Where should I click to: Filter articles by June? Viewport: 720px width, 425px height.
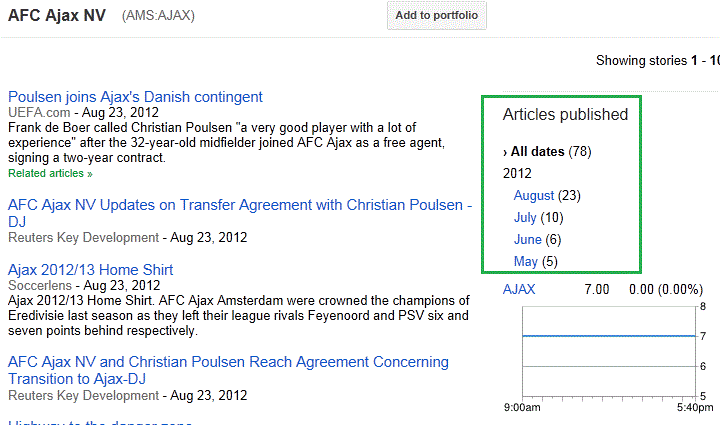tap(528, 239)
